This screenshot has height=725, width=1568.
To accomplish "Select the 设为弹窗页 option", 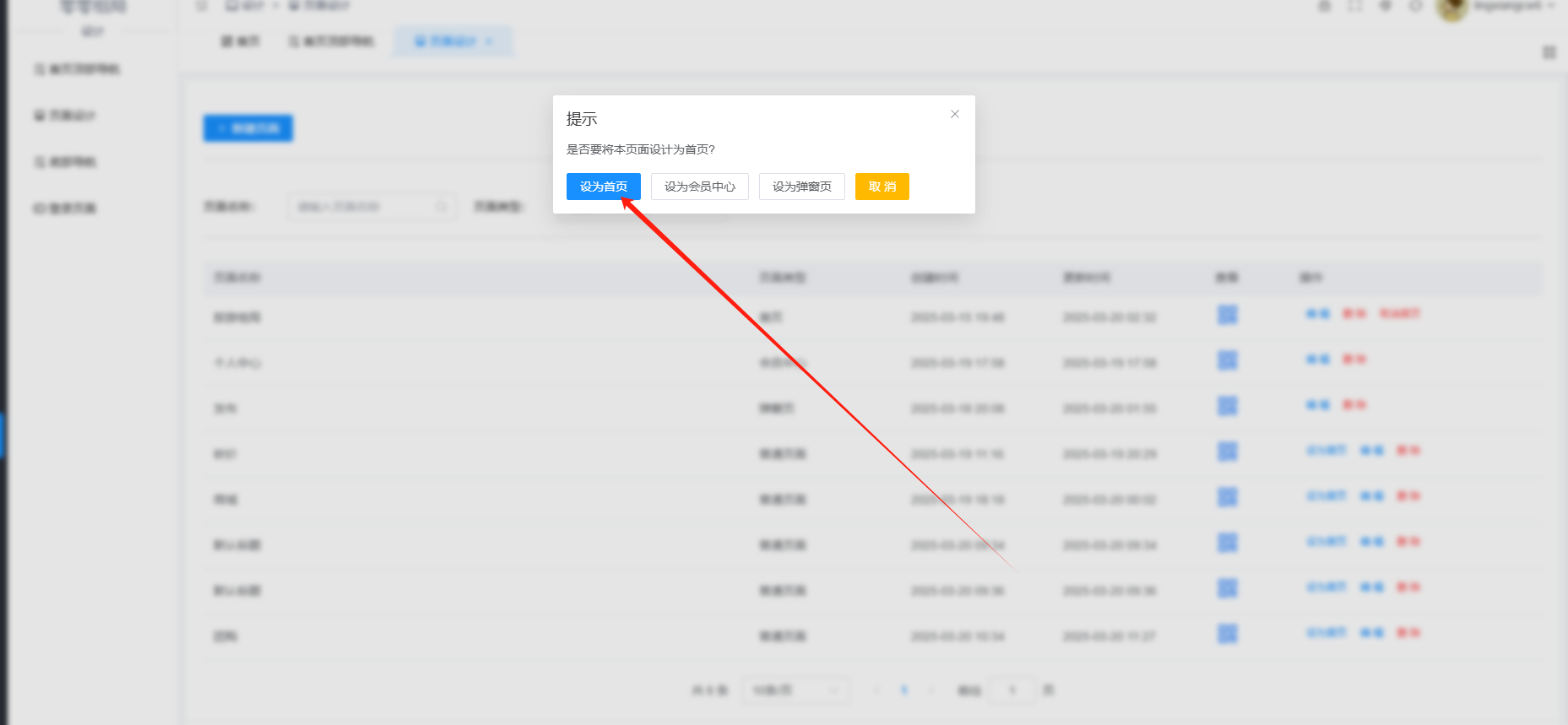I will (801, 187).
